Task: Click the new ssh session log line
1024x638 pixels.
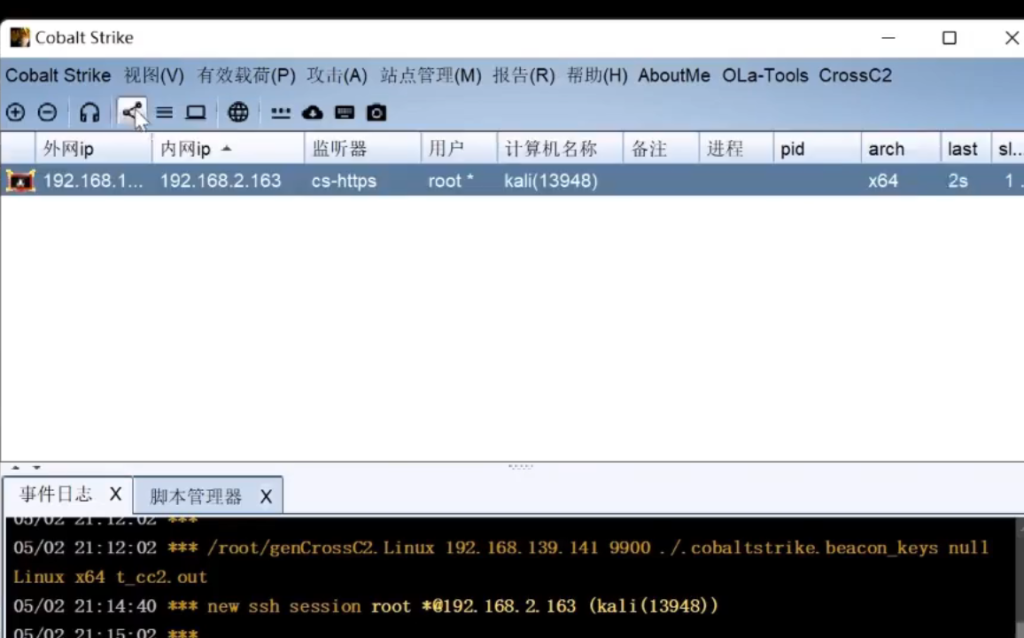Action: (366, 606)
